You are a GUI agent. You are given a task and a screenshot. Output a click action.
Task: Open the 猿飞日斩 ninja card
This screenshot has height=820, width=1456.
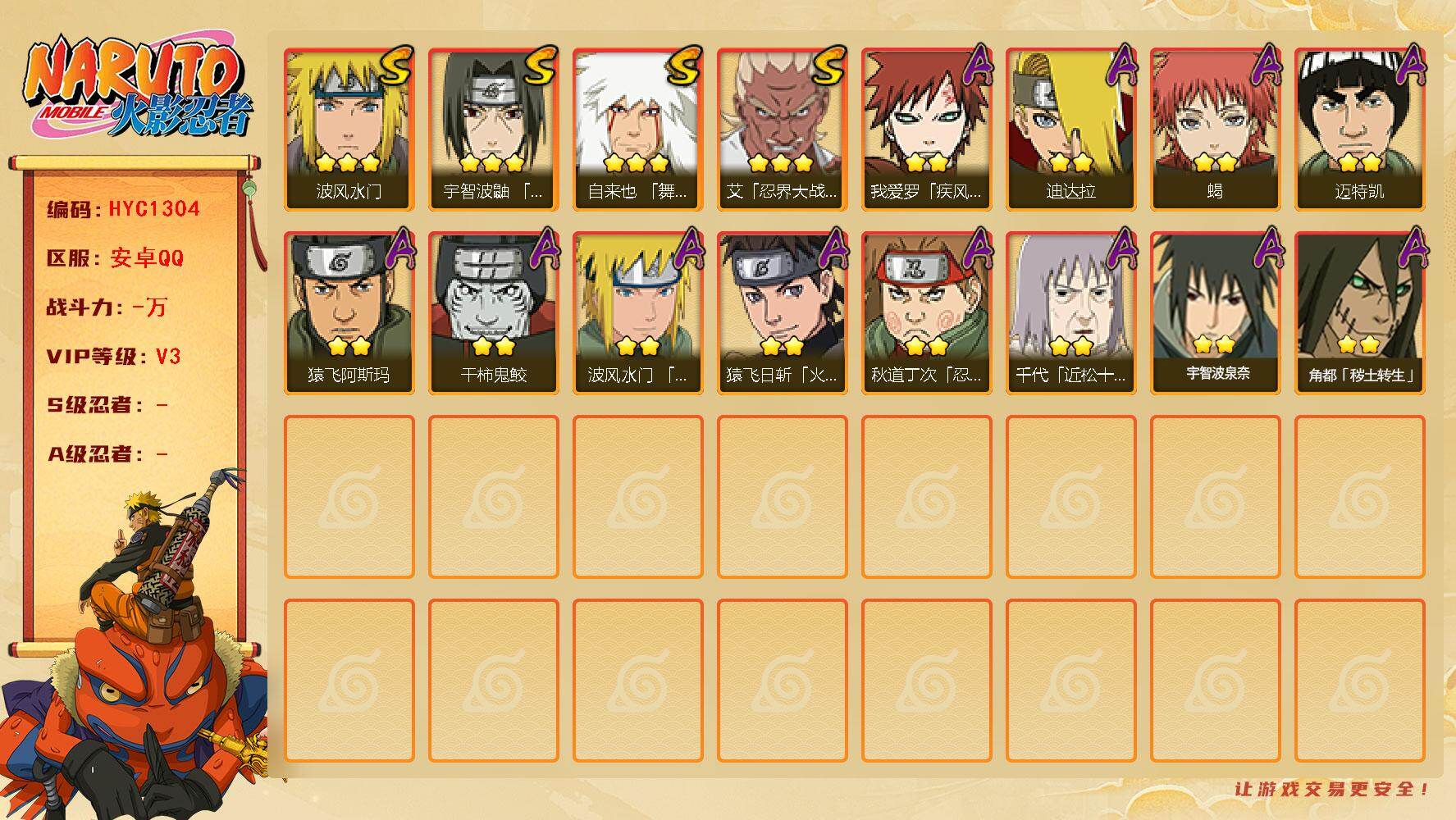pyautogui.click(x=782, y=313)
